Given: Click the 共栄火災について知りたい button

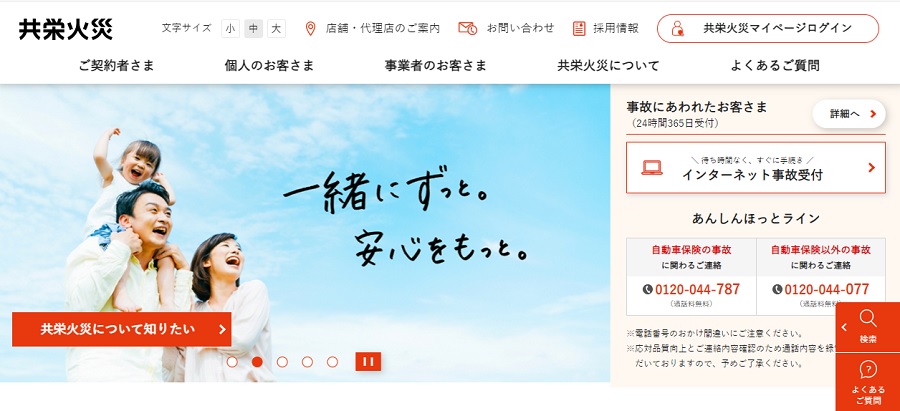Looking at the screenshot, I should pyautogui.click(x=122, y=329).
